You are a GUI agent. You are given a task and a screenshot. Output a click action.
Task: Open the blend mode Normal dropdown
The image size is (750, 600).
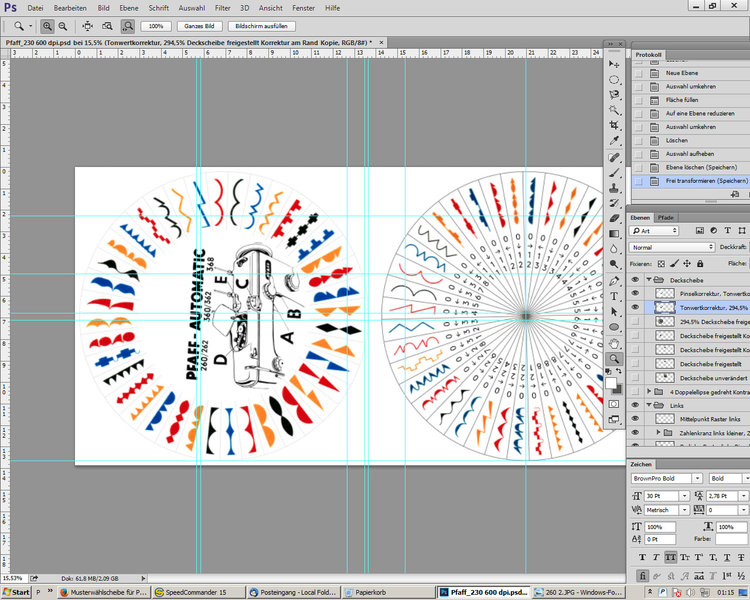point(672,247)
